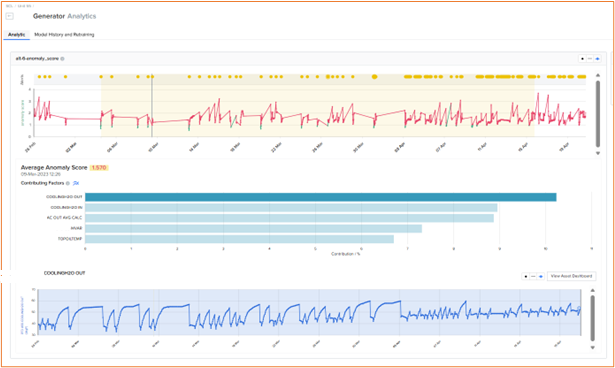Click the breadcrumb path above Generator Analytics
Image resolution: width=615 pixels, height=368 pixels.
point(20,6)
